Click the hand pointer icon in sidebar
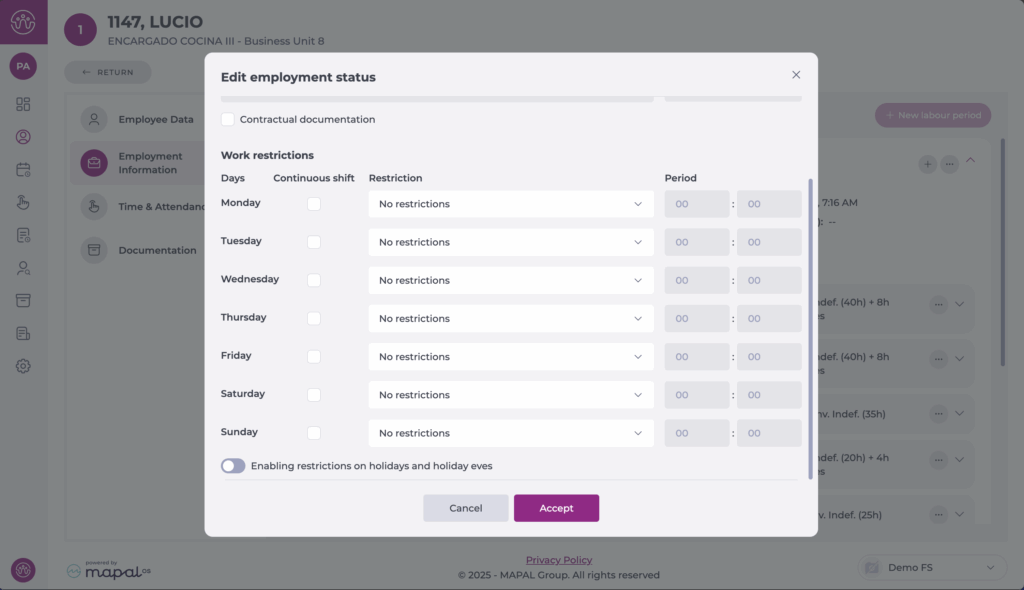 coord(23,203)
